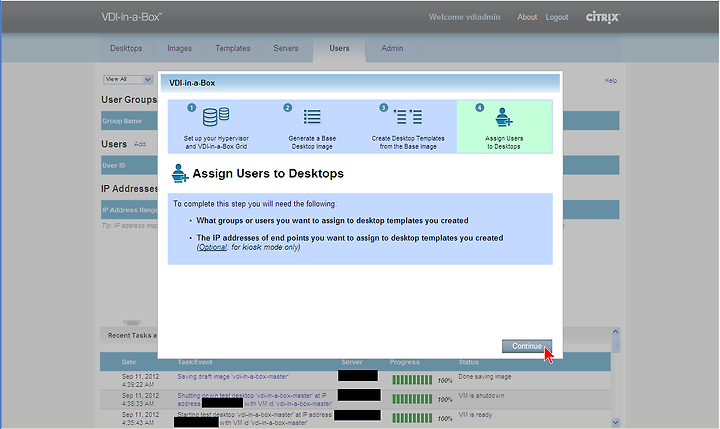Click the 'Set up your Hypervisor' step label

[216, 142]
